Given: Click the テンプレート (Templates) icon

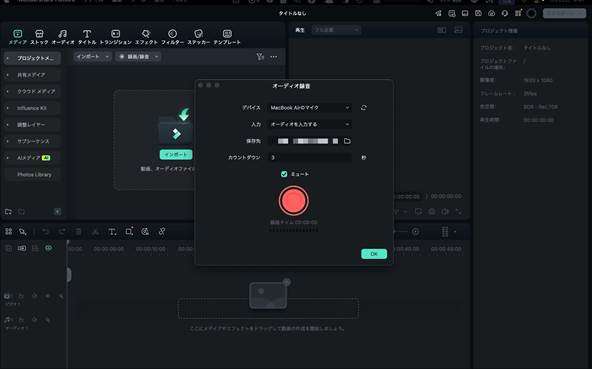Looking at the screenshot, I should [227, 34].
